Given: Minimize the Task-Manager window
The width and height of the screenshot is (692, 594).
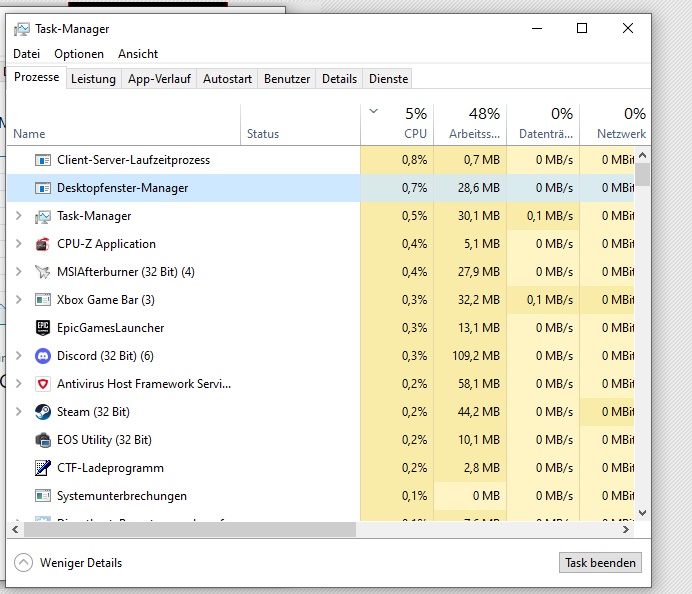Looking at the screenshot, I should [537, 28].
